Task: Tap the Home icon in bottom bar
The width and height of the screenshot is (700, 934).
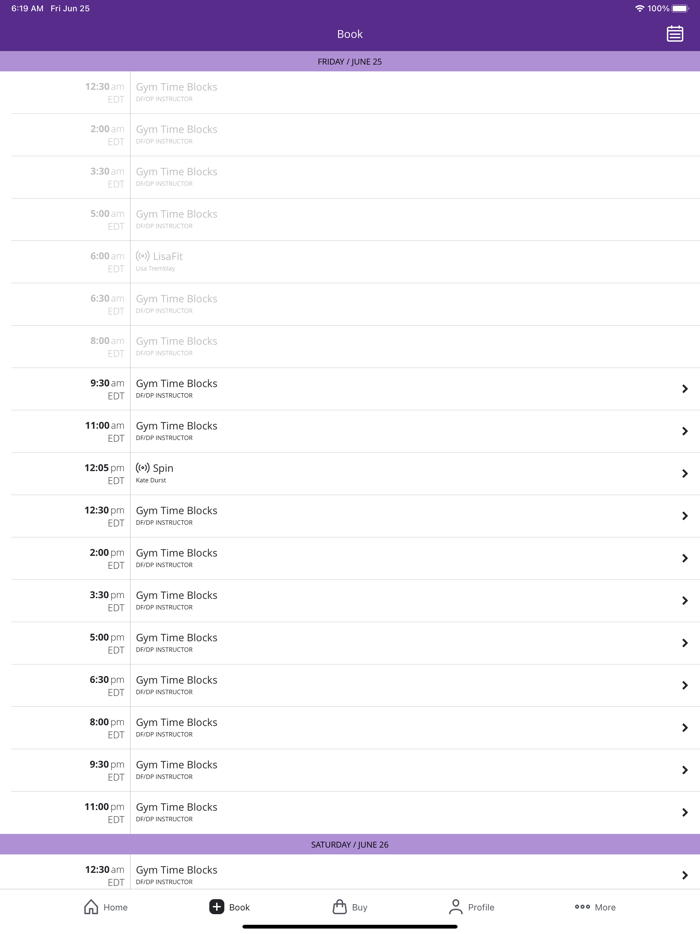Action: coord(91,907)
